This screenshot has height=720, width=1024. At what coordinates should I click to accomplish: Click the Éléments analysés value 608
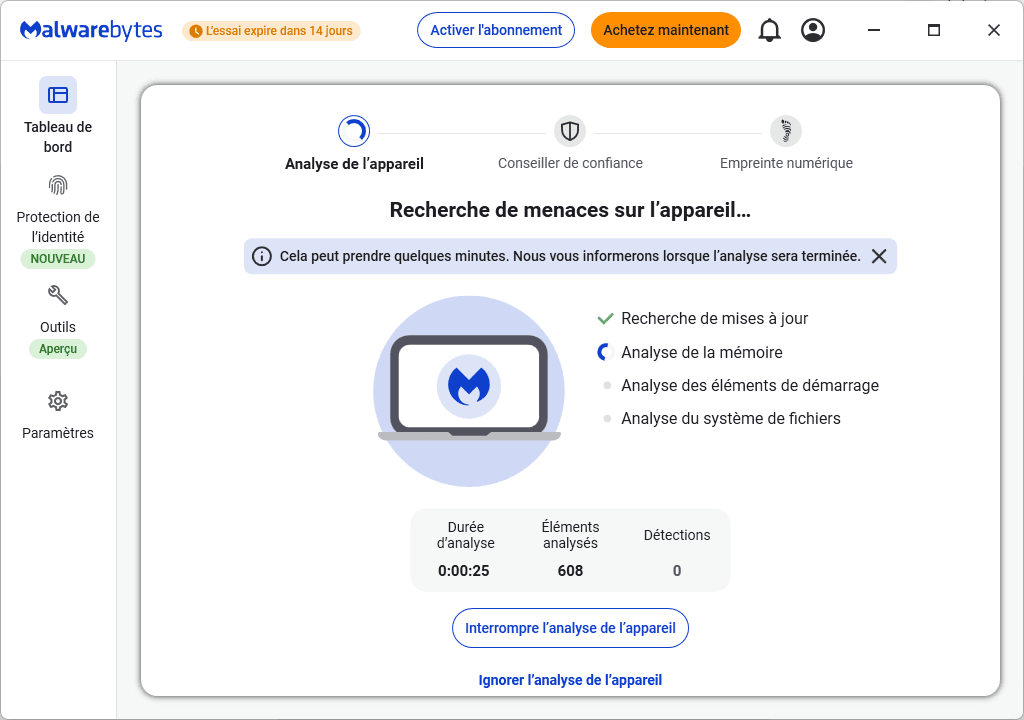[x=570, y=571]
